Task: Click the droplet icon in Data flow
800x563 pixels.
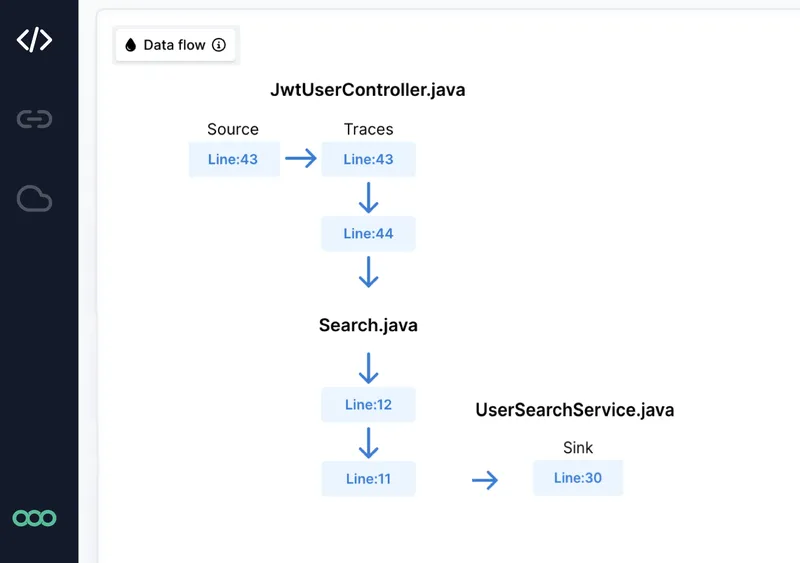Action: (130, 45)
